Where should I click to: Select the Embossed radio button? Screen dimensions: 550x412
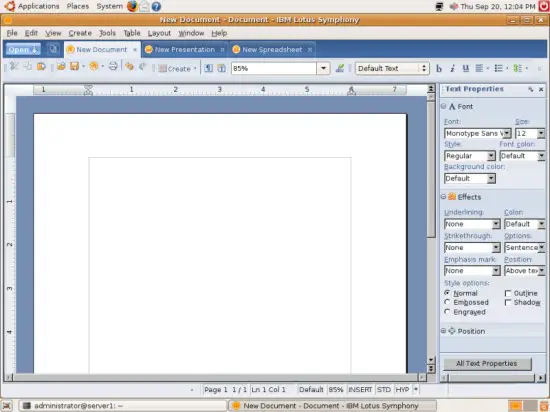click(447, 302)
